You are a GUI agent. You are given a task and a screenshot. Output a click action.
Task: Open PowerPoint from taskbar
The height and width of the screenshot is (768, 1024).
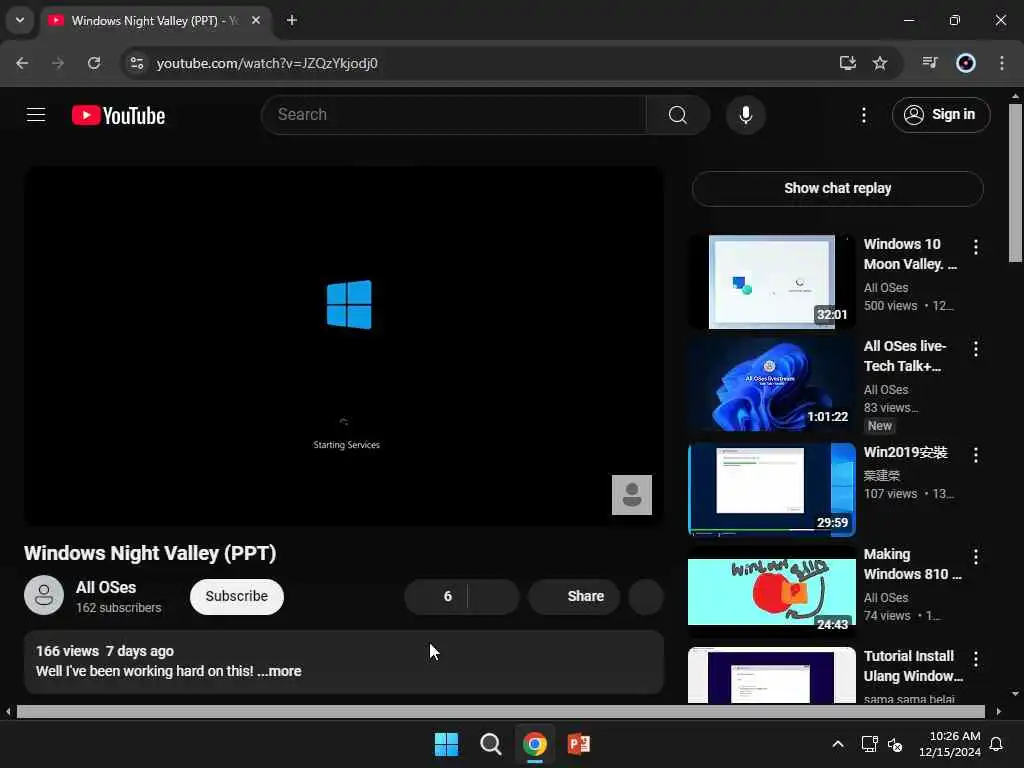click(x=579, y=744)
